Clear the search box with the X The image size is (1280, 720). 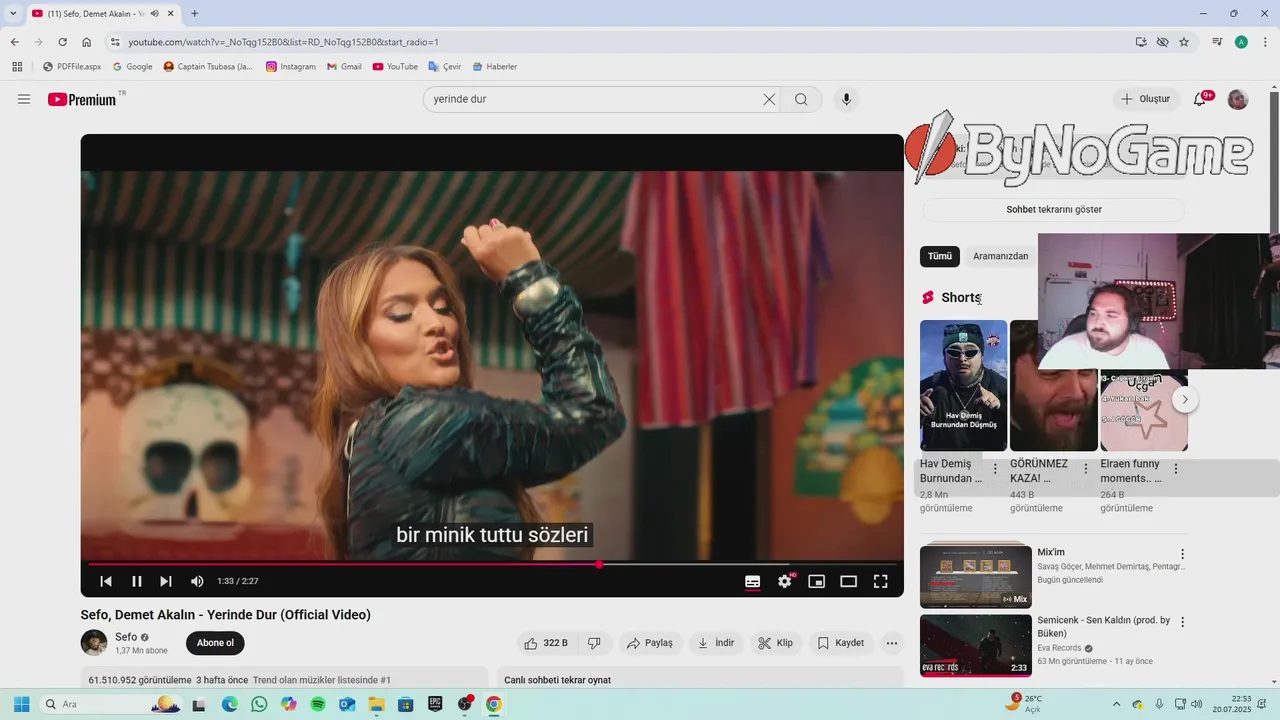click(x=769, y=99)
